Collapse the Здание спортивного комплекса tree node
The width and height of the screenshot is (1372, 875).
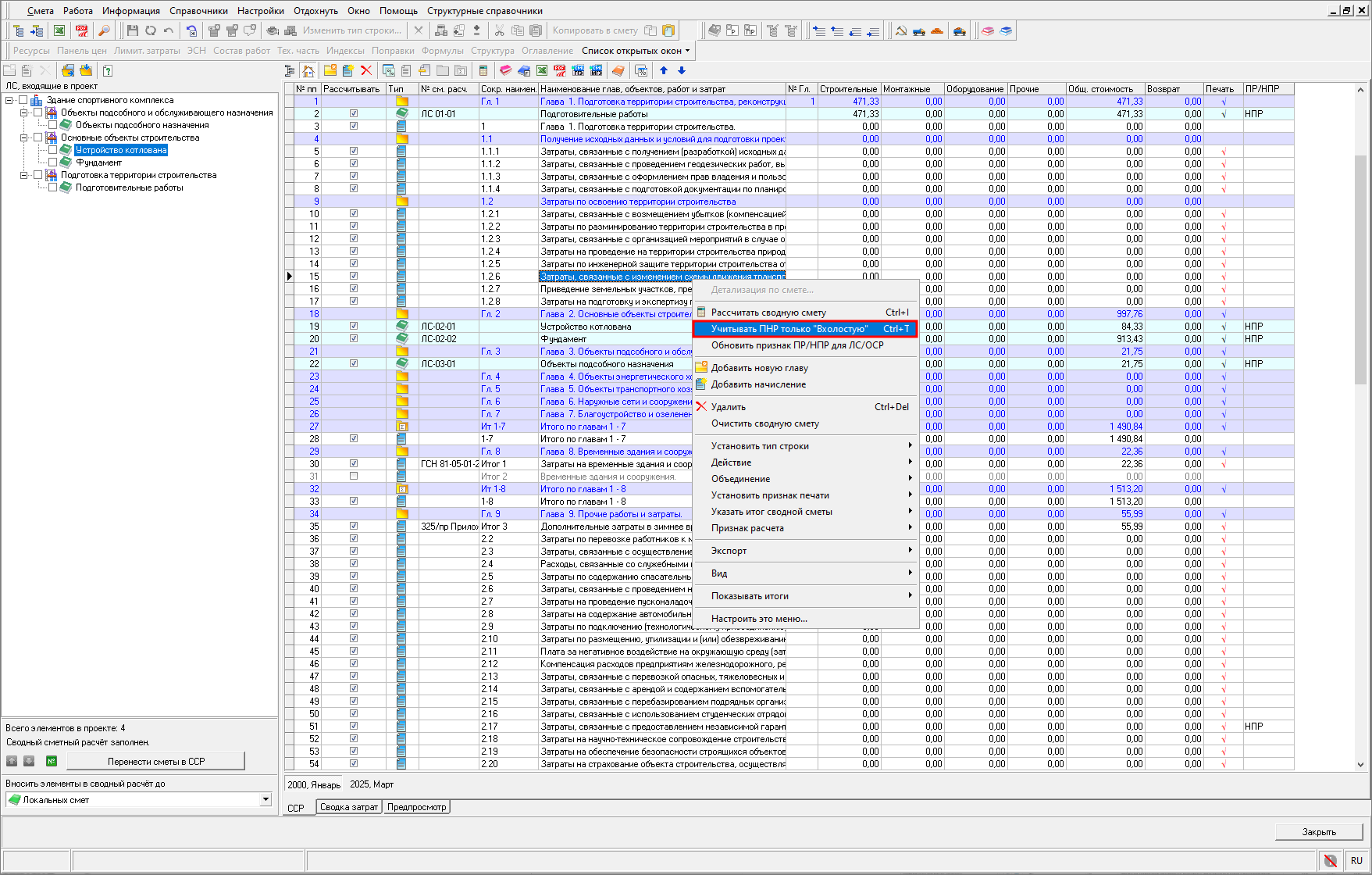[9, 100]
